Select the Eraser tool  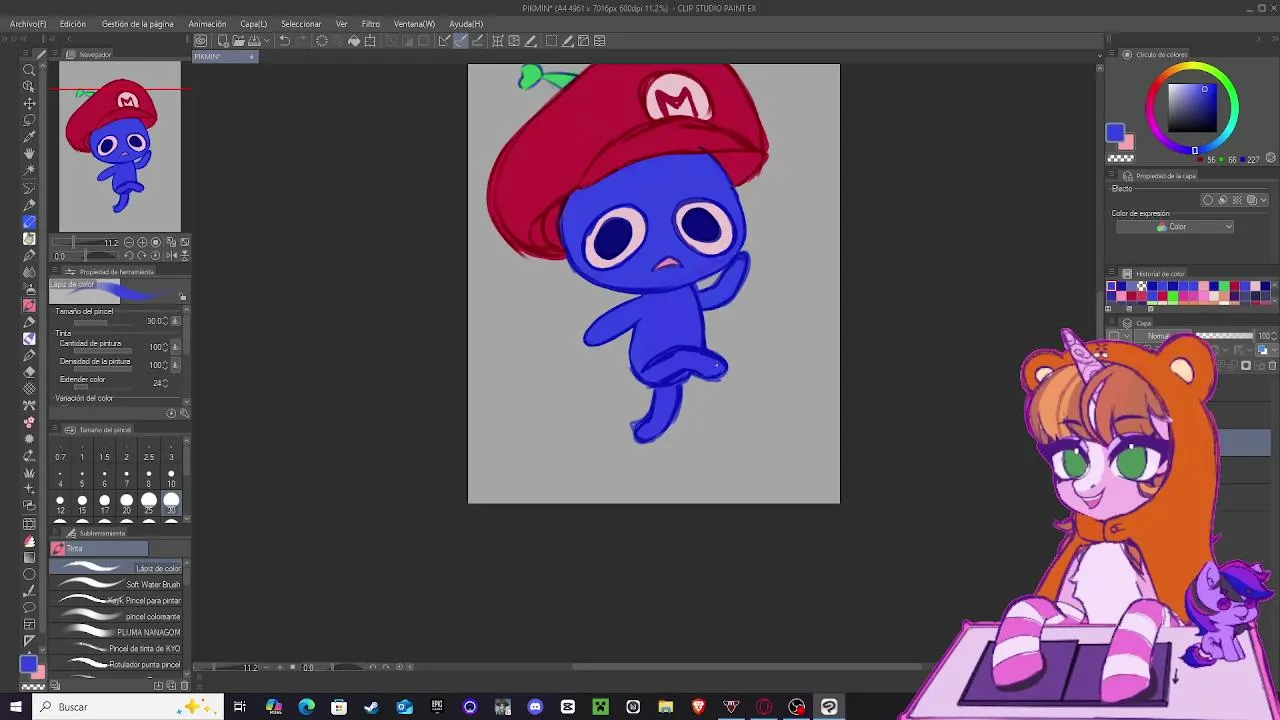(x=29, y=371)
